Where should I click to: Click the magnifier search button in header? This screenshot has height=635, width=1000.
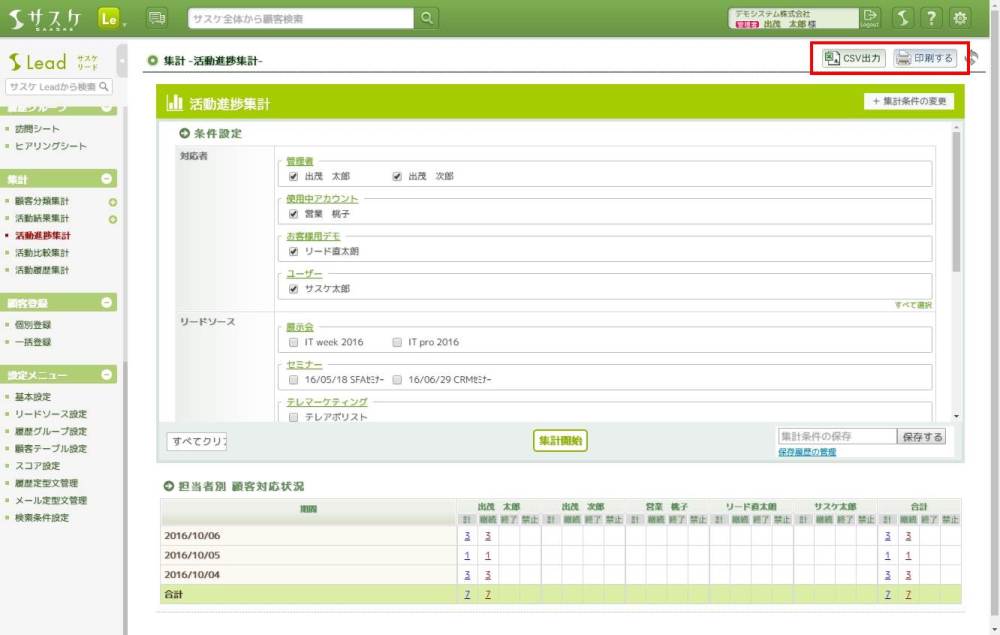pos(427,18)
